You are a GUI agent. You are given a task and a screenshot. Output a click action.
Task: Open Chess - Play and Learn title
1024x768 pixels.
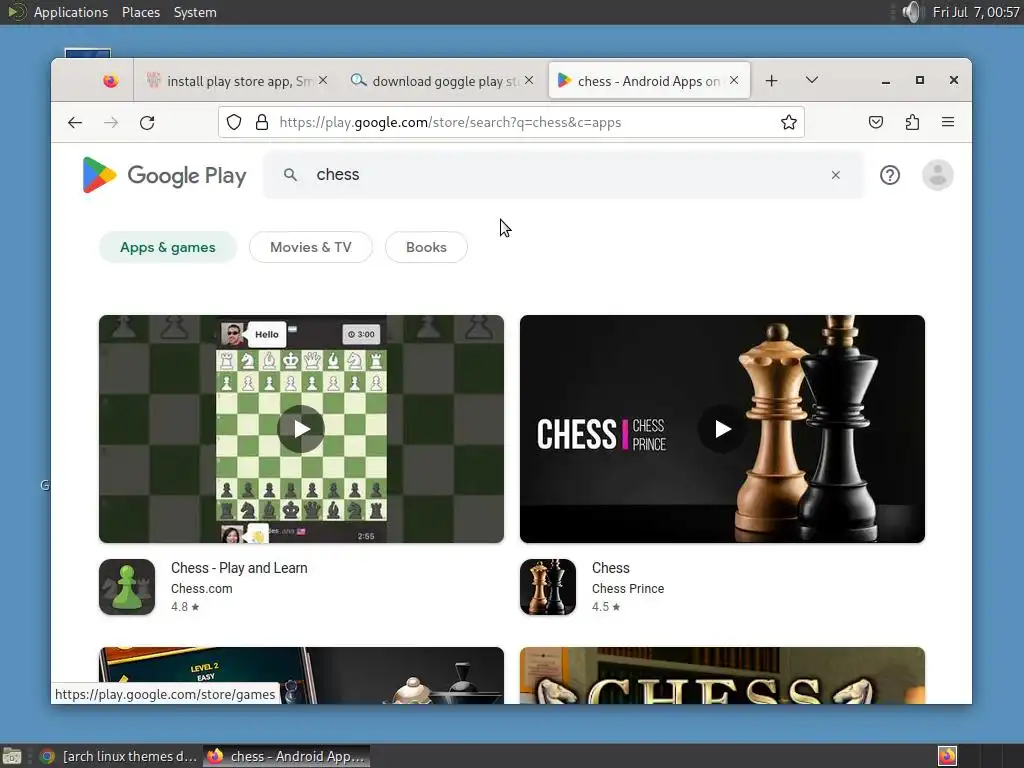[239, 568]
